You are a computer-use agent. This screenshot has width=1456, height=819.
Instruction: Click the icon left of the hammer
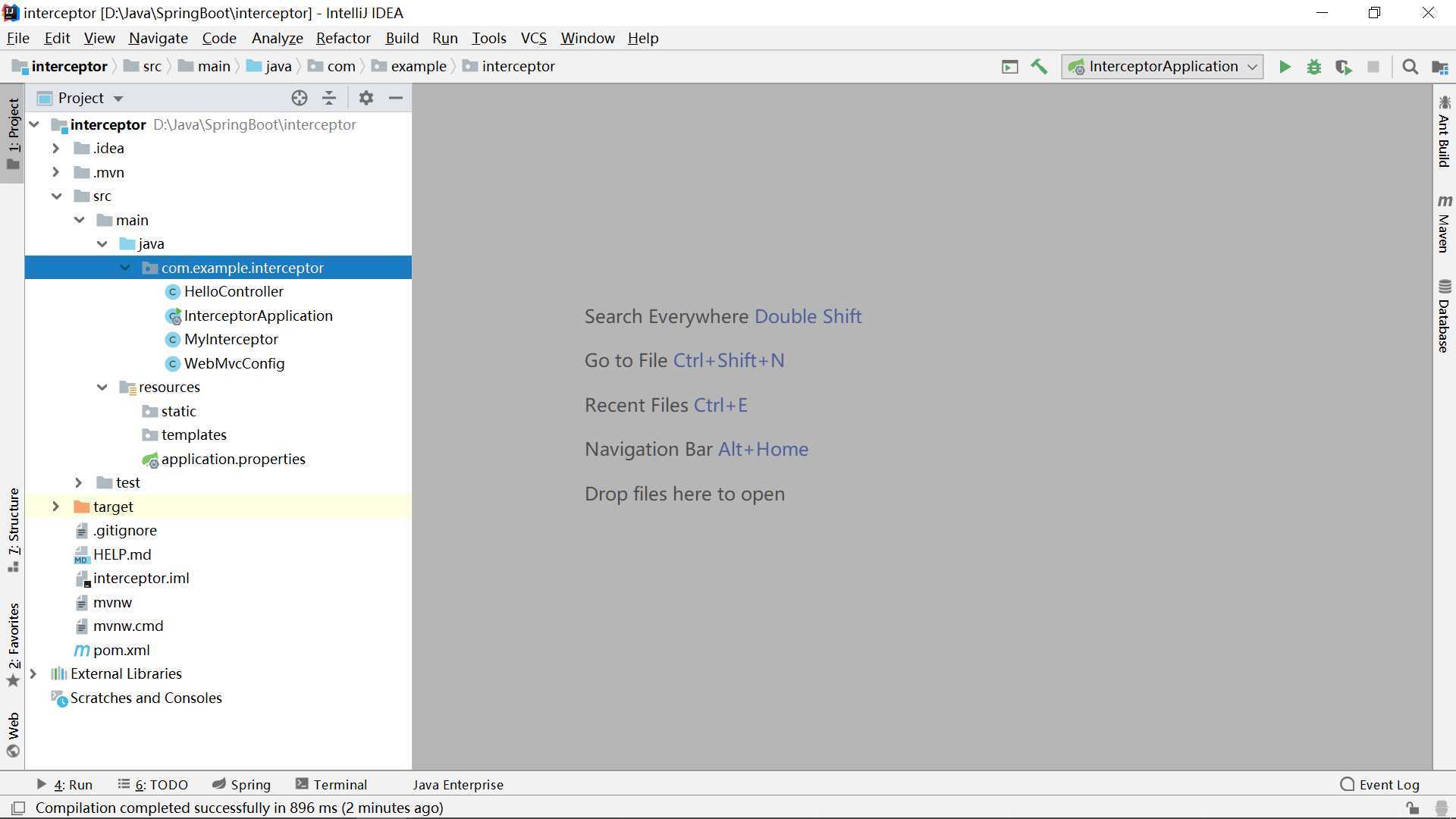[1010, 67]
